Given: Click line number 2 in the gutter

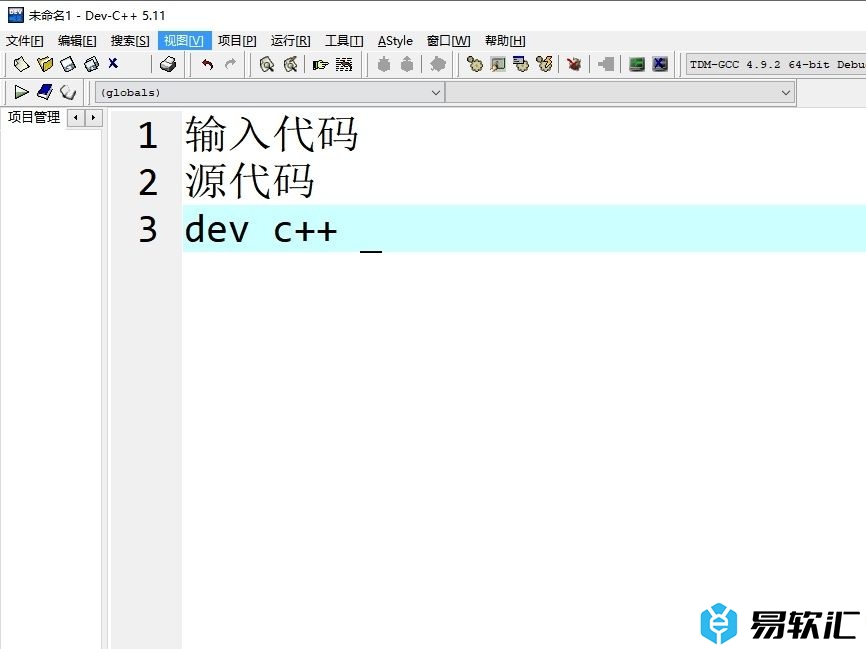Looking at the screenshot, I should coord(147,182).
